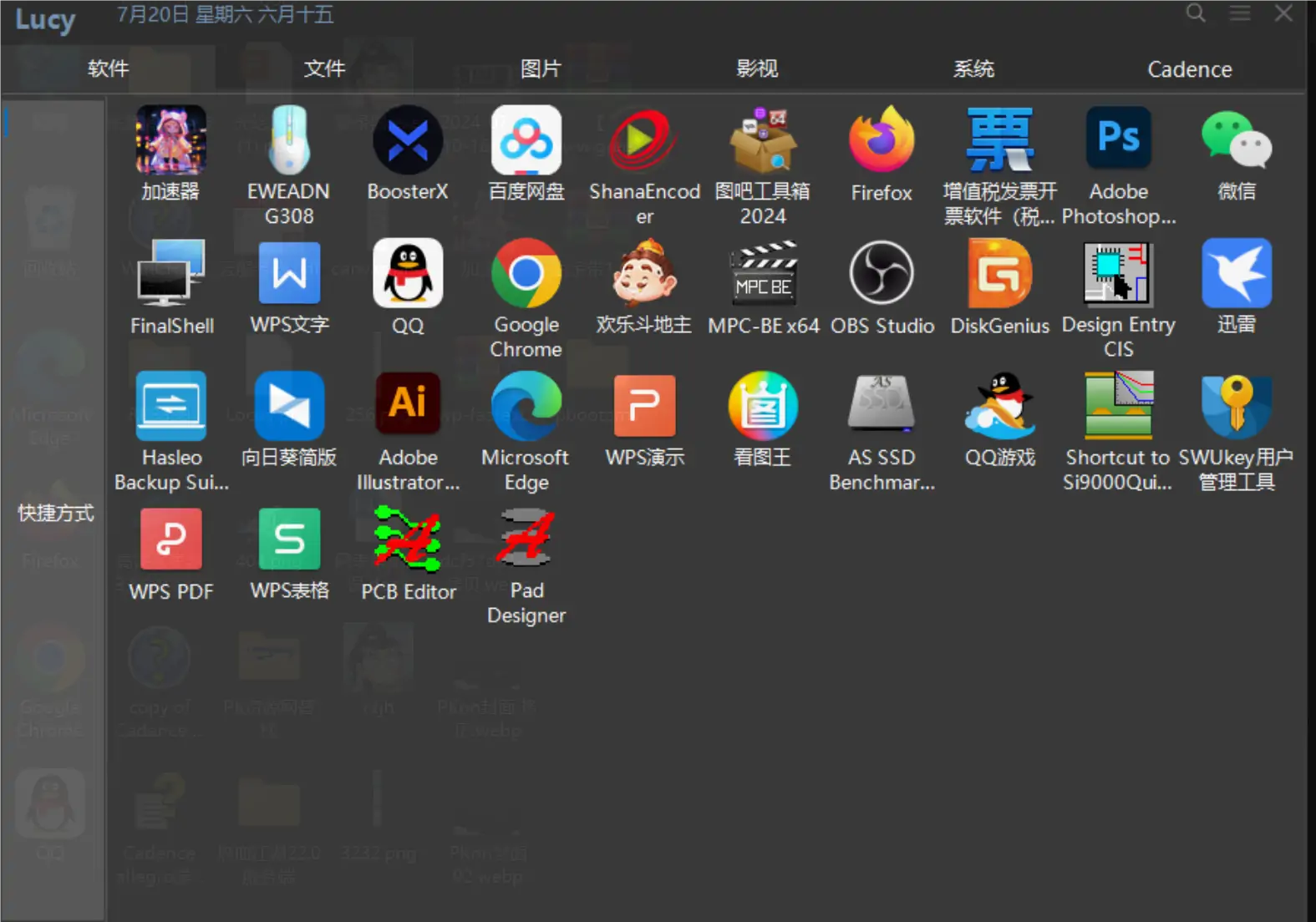This screenshot has height=922, width=1316.
Task: Open Shortcut to Si9000Qui... icon
Action: (x=1119, y=406)
